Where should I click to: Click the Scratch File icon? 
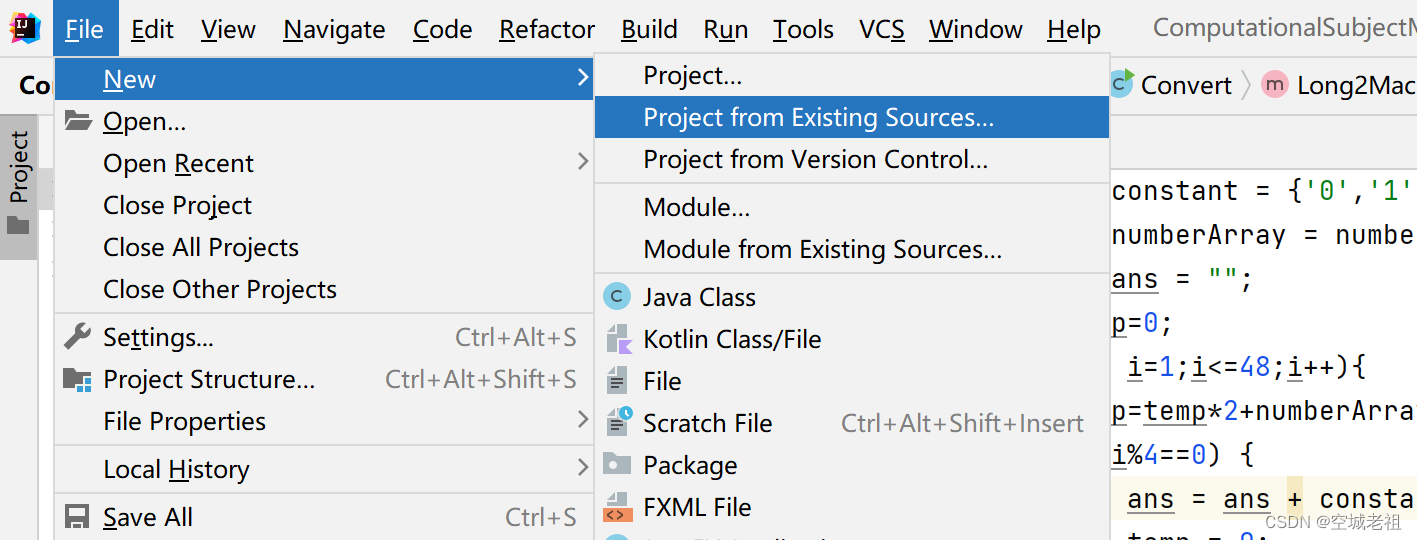619,423
